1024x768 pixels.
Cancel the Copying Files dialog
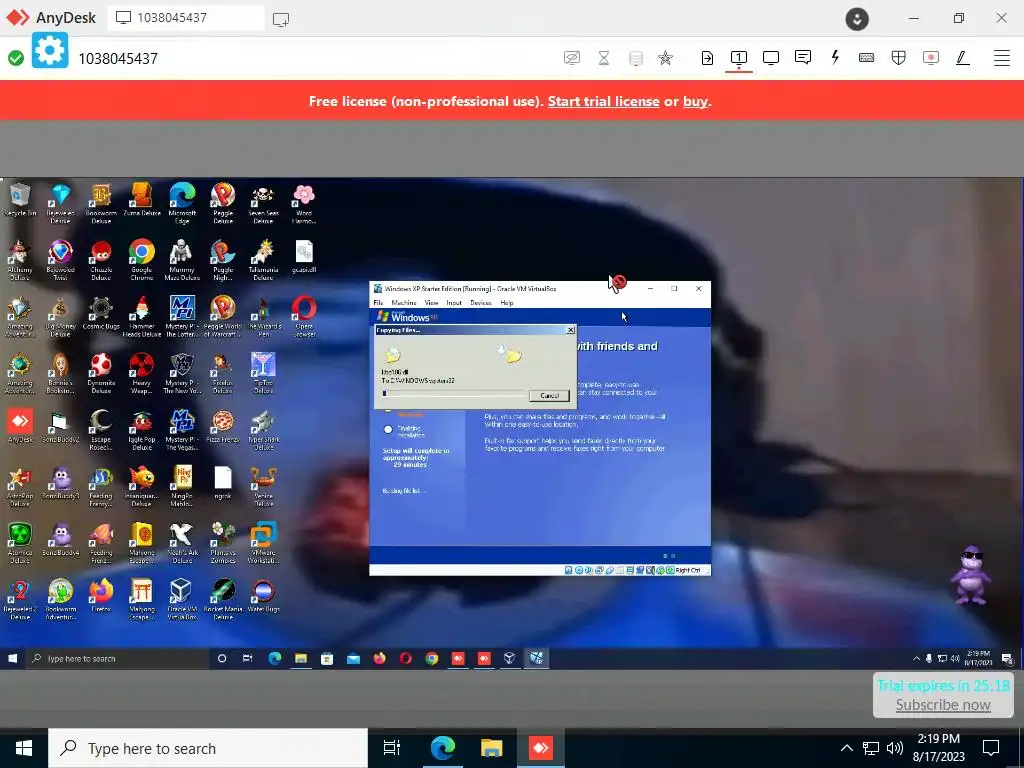549,395
